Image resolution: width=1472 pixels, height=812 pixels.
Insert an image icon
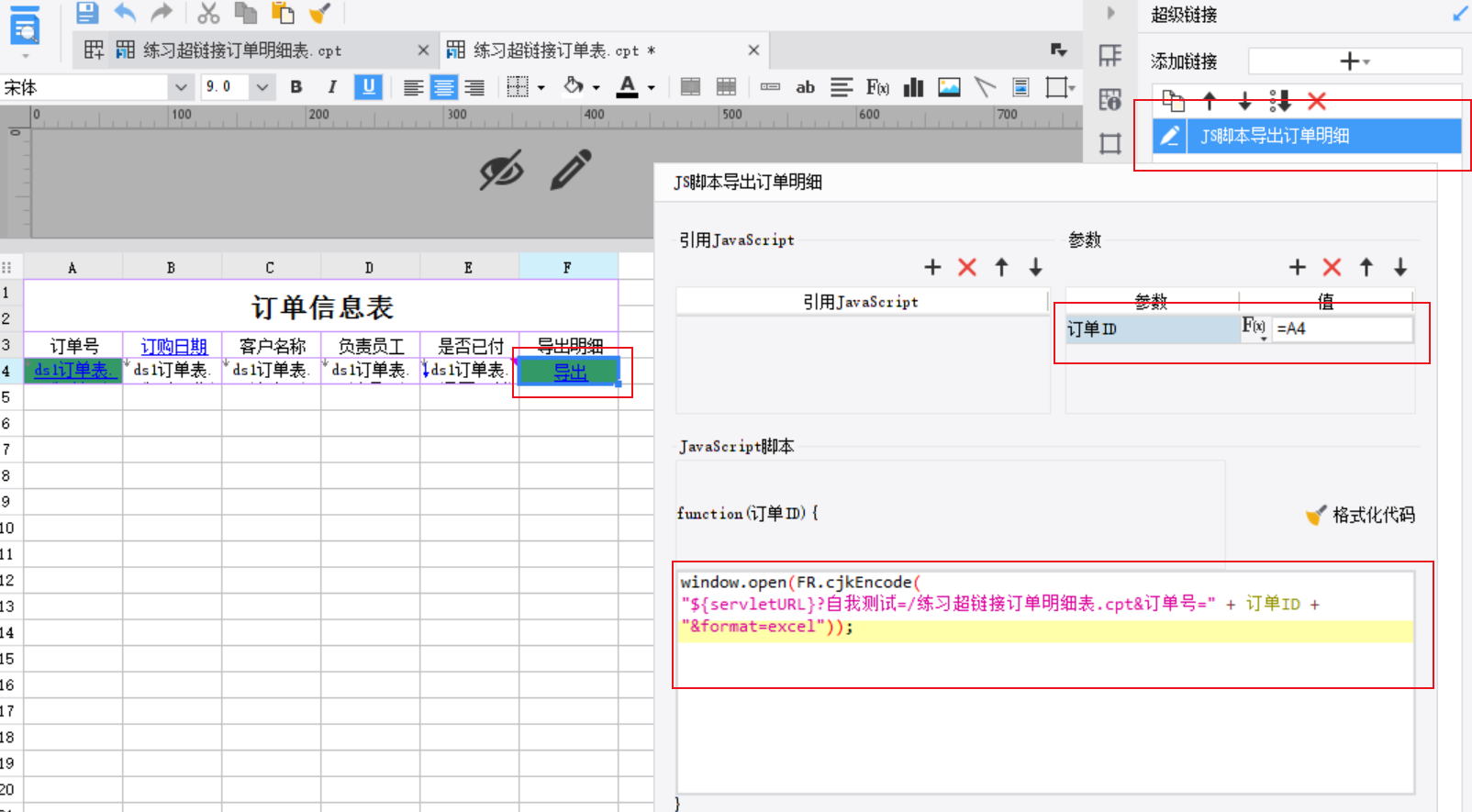pos(949,87)
